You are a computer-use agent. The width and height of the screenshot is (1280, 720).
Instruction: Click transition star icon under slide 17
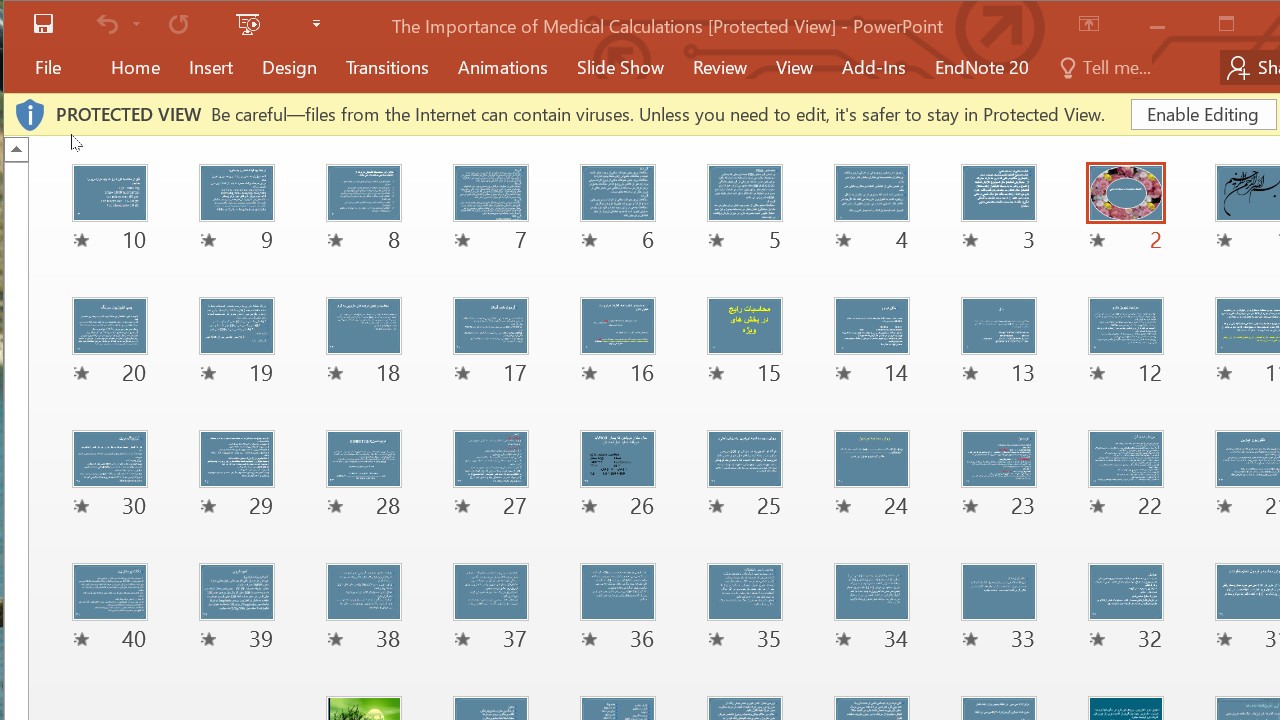coord(462,373)
